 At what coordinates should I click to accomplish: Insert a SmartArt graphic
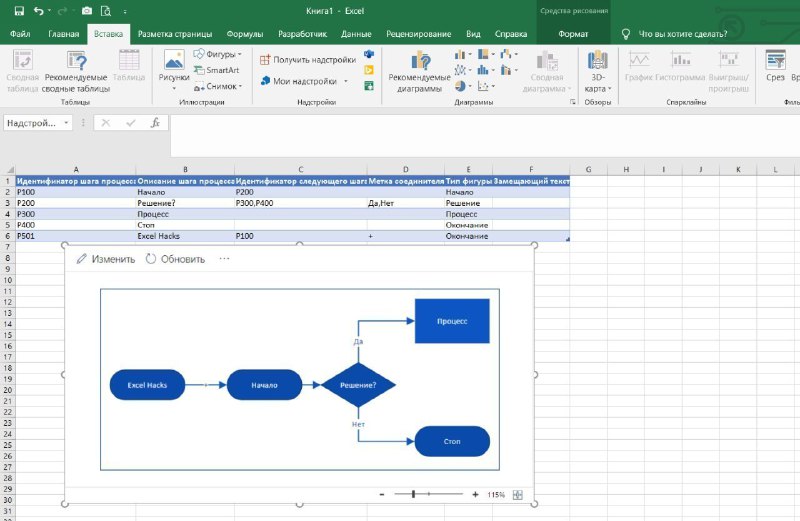[216, 70]
